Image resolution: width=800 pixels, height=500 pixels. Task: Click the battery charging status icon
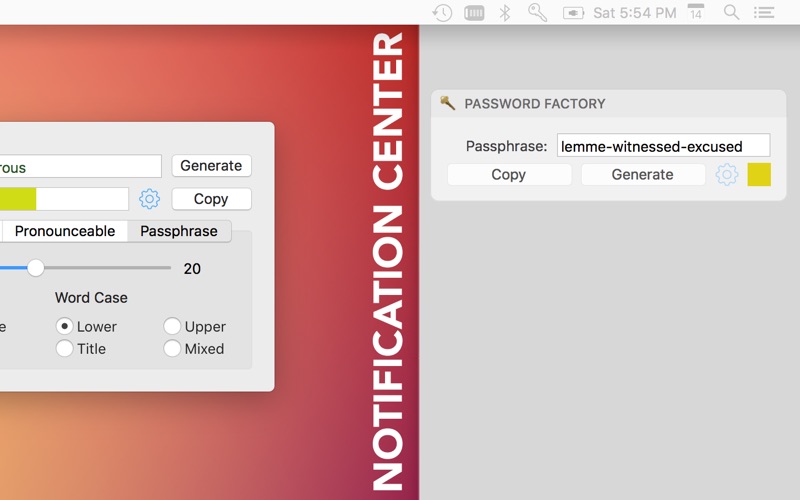[573, 13]
